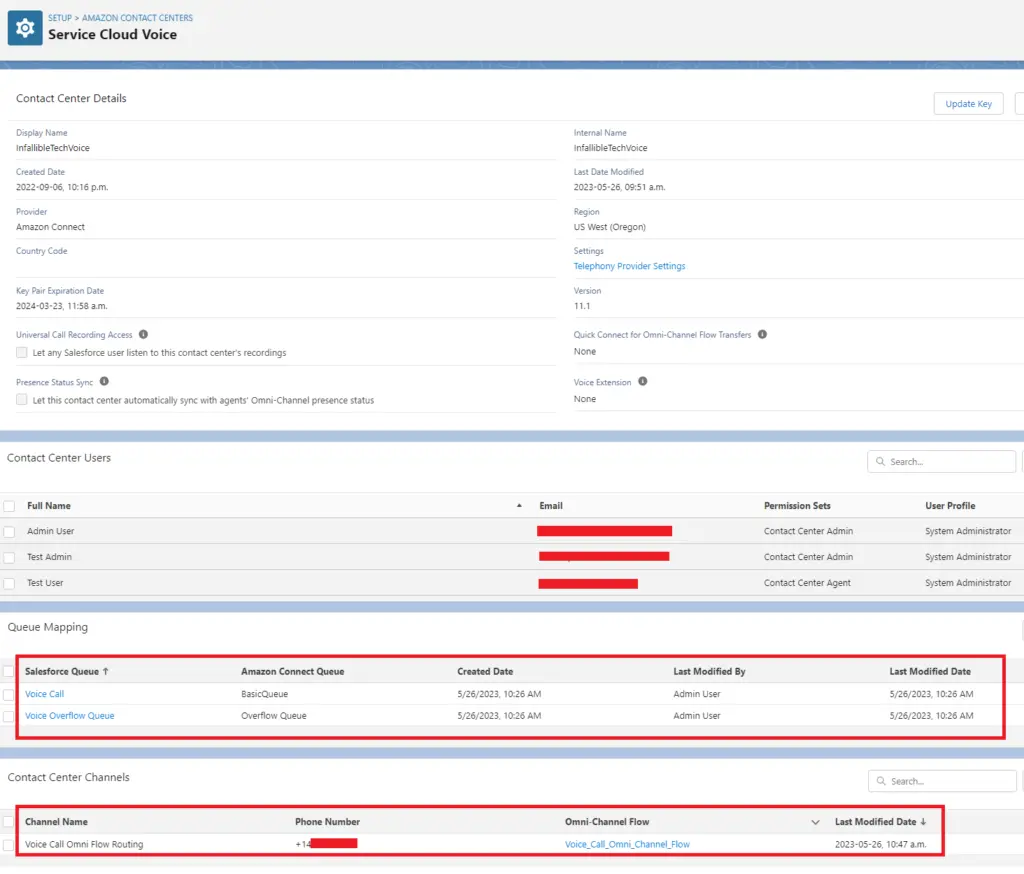This screenshot has height=874, width=1024.
Task: Open Omni-Channel Flow column dropdown chevron
Action: [815, 822]
